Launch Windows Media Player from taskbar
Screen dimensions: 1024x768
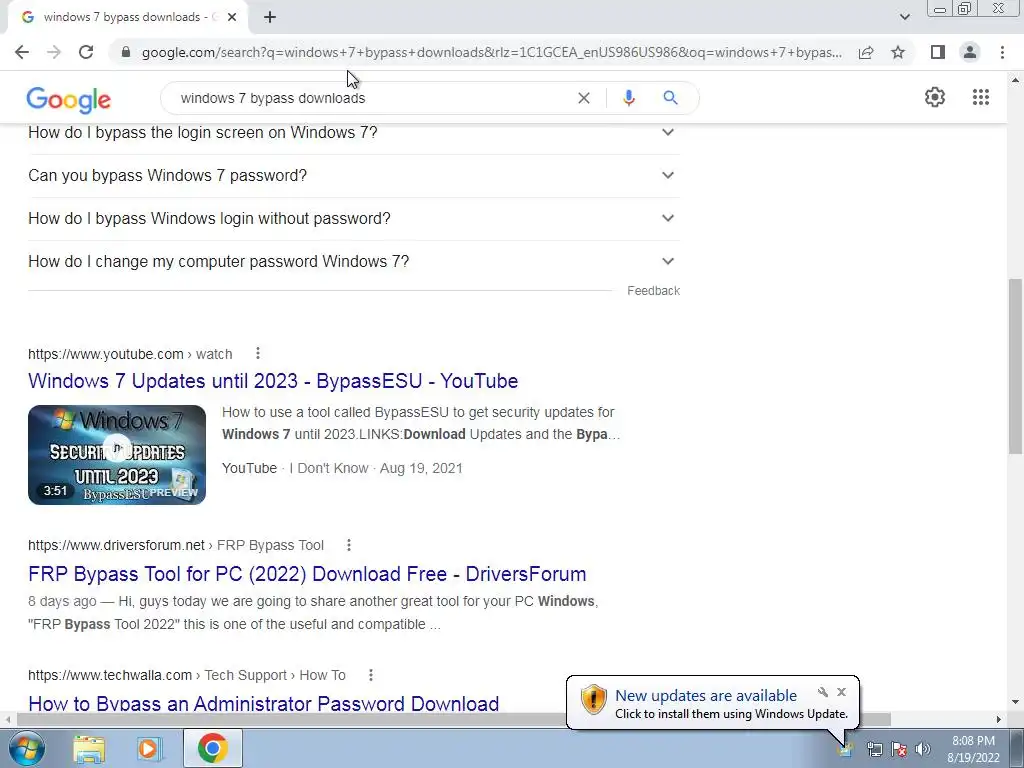(150, 748)
